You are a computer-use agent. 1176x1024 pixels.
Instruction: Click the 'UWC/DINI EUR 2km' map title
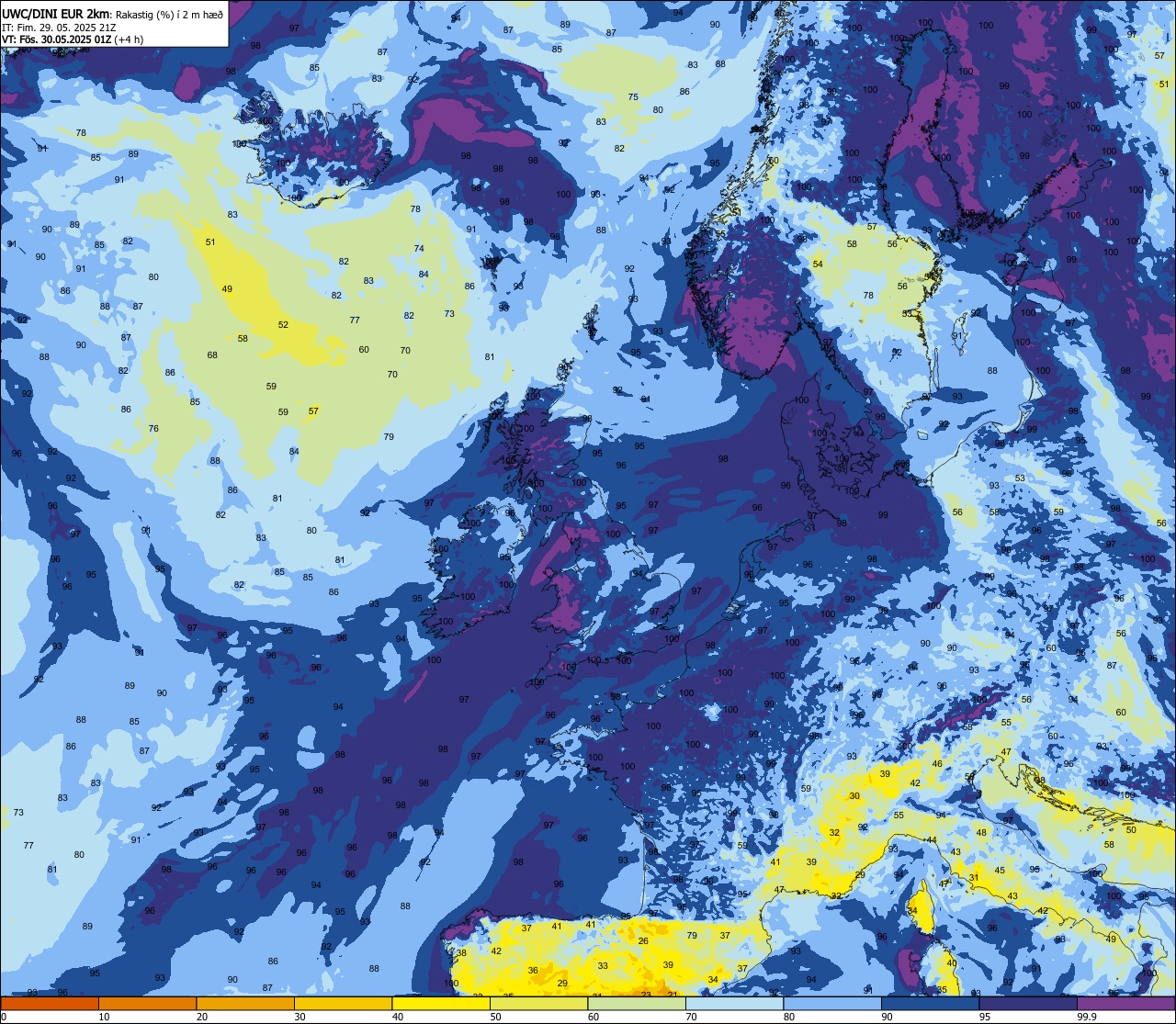[x=56, y=13]
